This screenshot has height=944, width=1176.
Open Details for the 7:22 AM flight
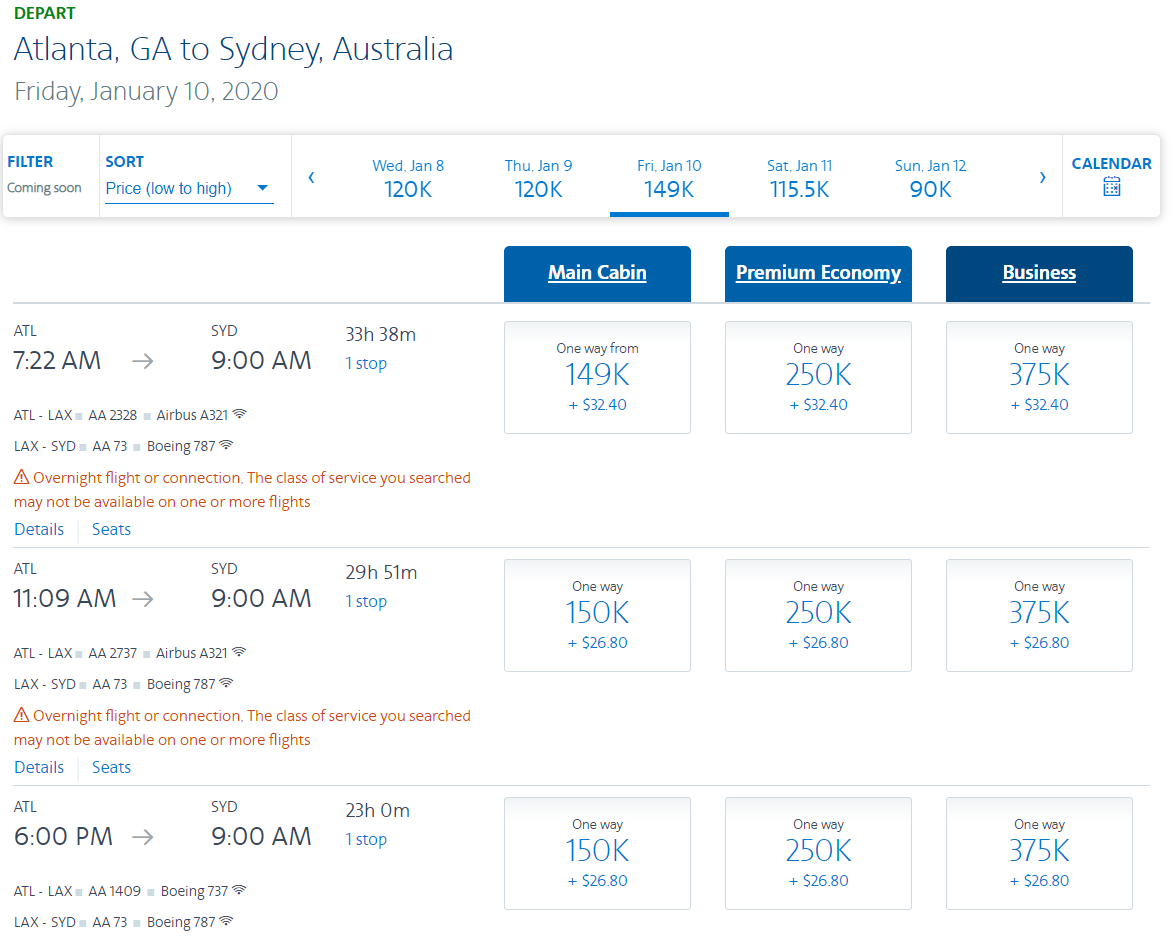39,530
